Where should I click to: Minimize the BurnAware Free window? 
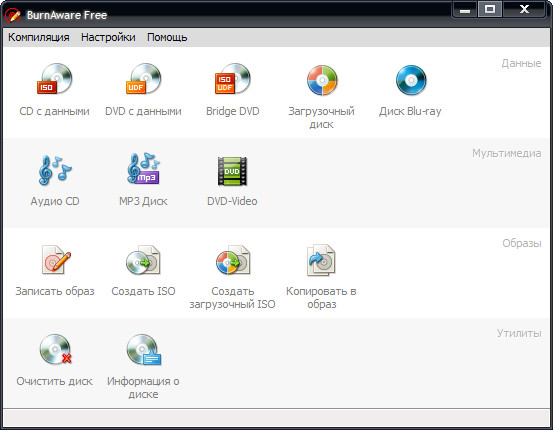pos(465,10)
